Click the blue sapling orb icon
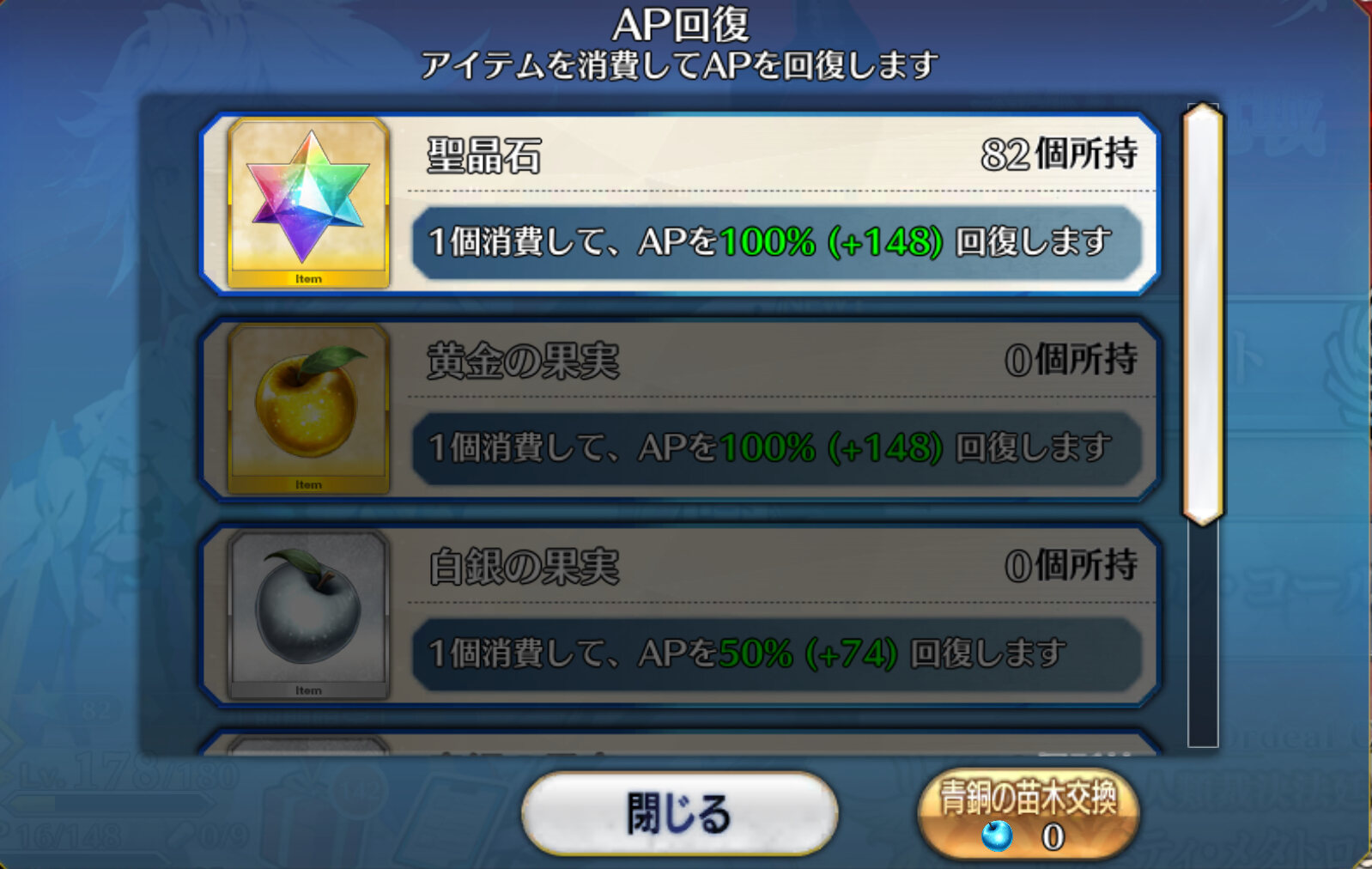This screenshot has height=869, width=1372. coord(997,836)
